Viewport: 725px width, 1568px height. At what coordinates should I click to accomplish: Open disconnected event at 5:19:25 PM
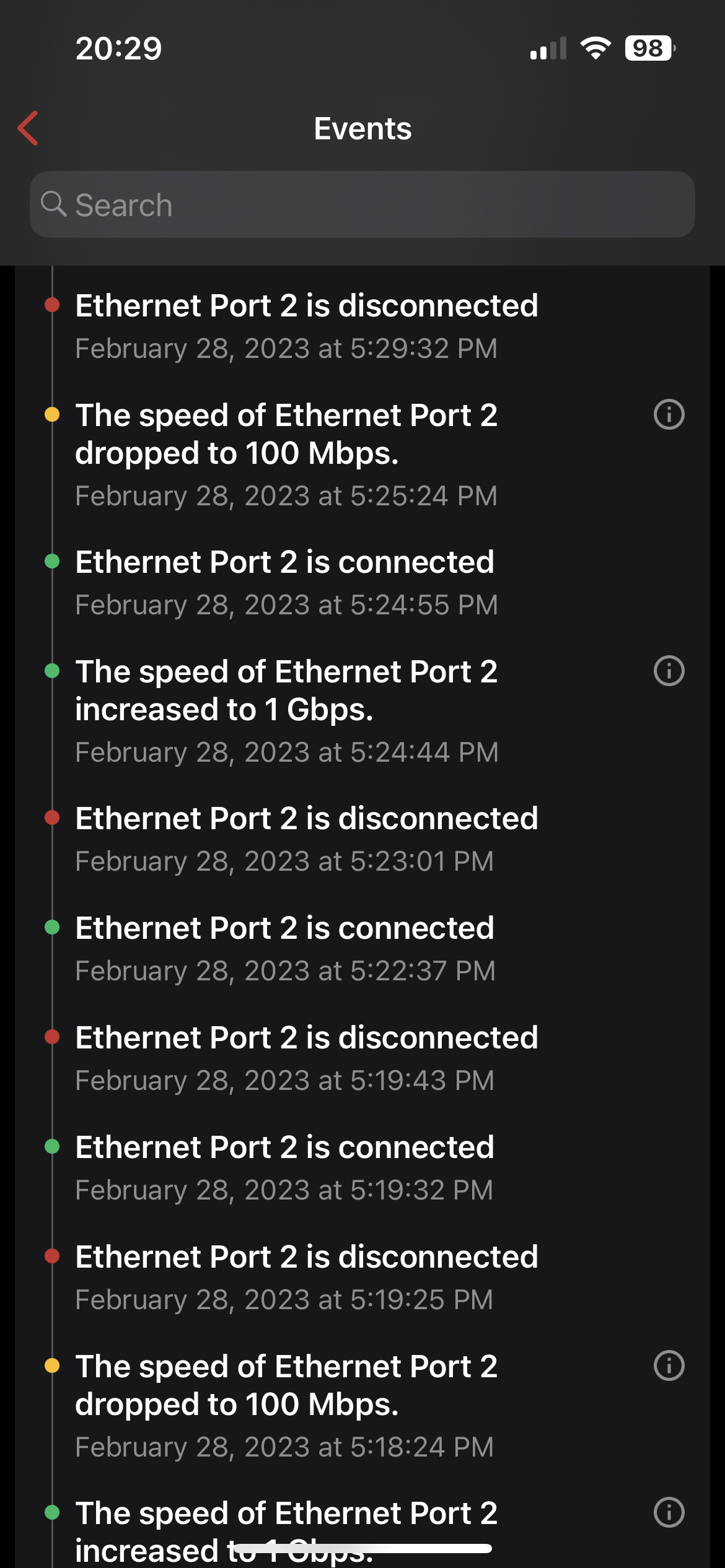pyautogui.click(x=307, y=1277)
